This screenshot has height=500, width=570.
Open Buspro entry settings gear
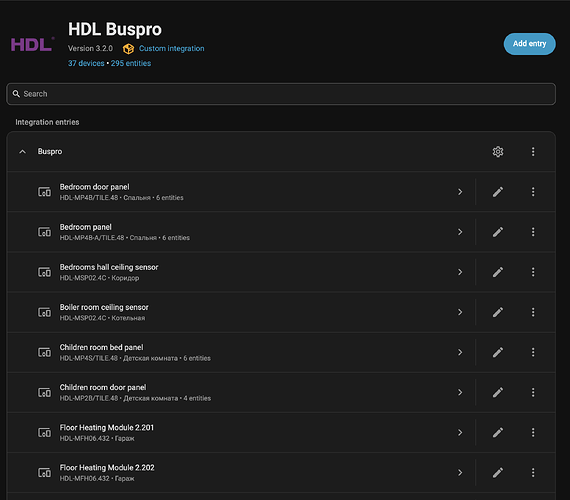pos(498,152)
